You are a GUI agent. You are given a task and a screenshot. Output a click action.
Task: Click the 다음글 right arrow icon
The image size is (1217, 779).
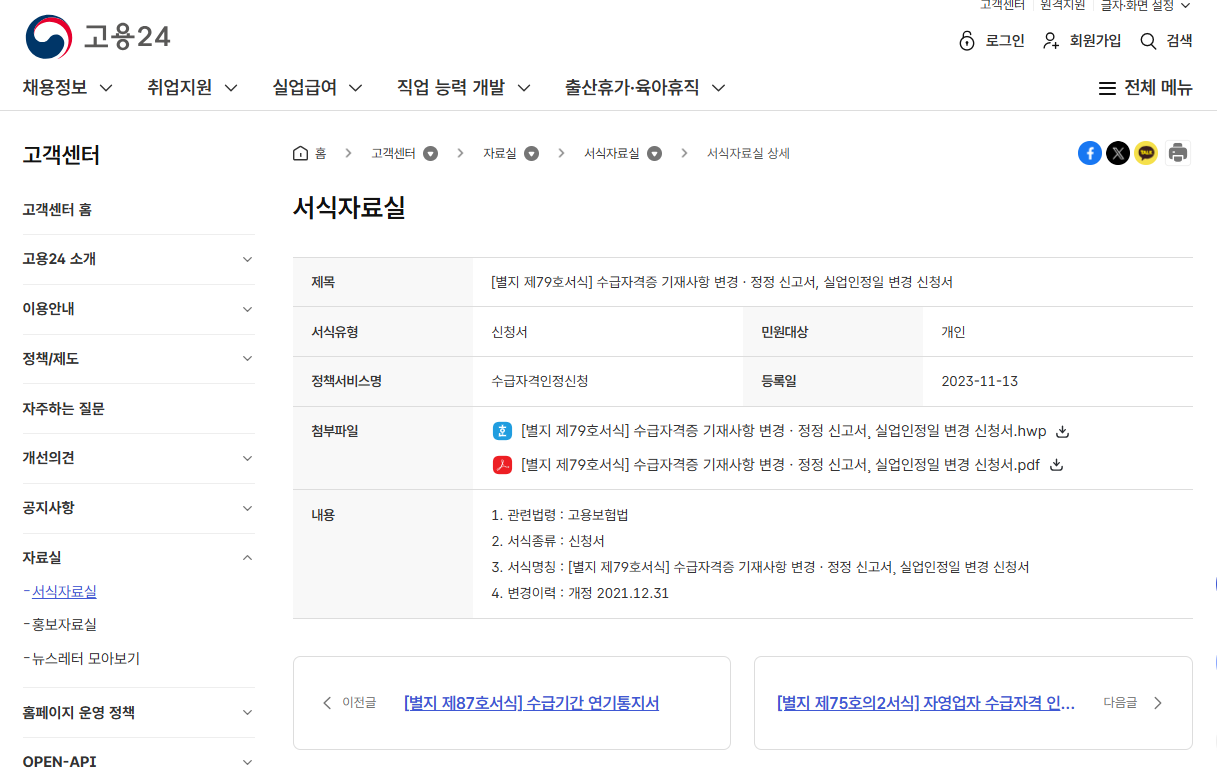pos(1158,703)
